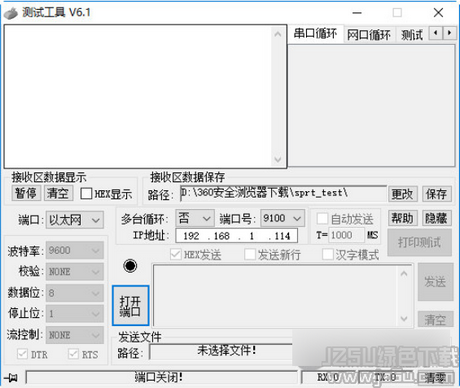Select the 串口循环 tab
Screen dimensions: 460x388
pyautogui.click(x=315, y=33)
